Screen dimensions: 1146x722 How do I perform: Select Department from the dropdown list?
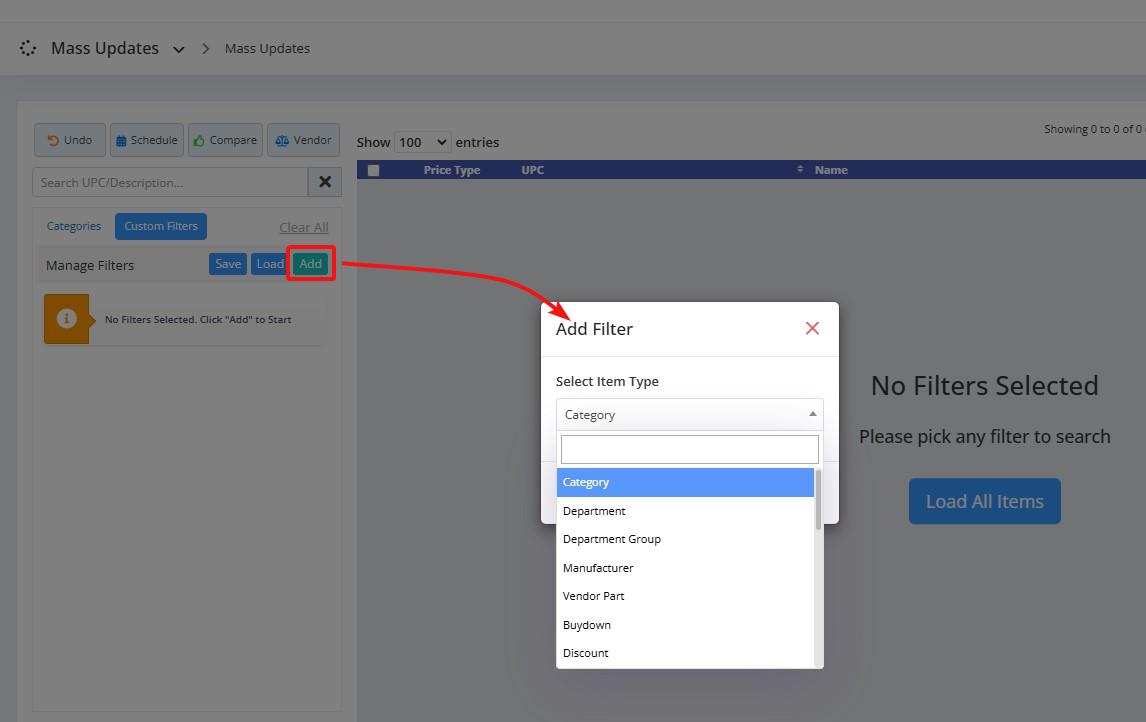685,511
